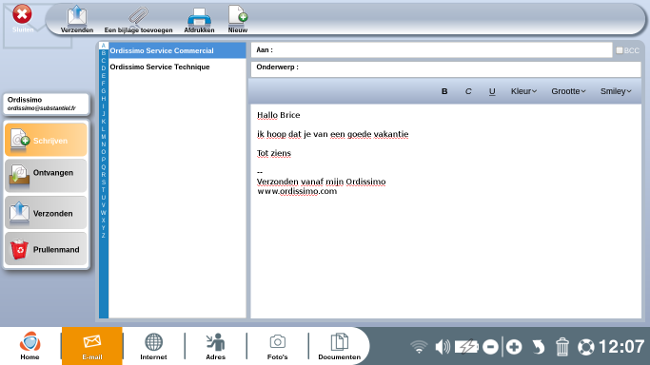Click the Schrijven compose button

46,140
